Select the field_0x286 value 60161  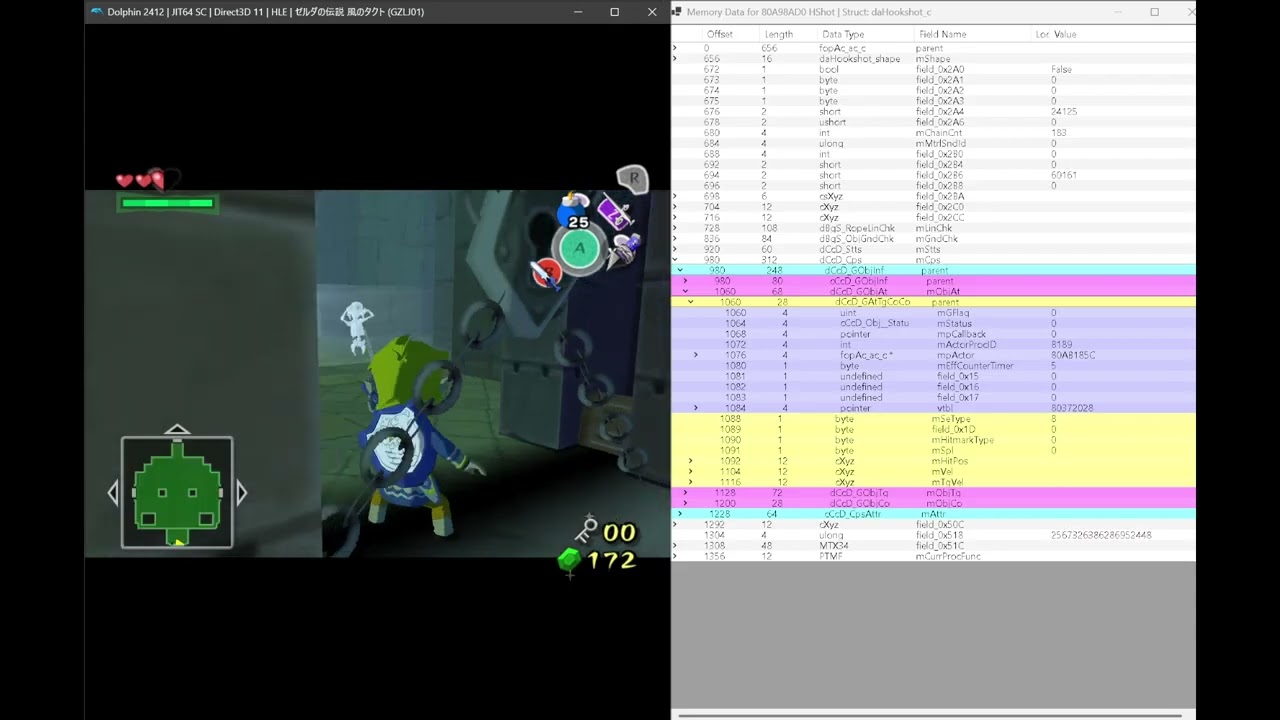[x=1063, y=175]
